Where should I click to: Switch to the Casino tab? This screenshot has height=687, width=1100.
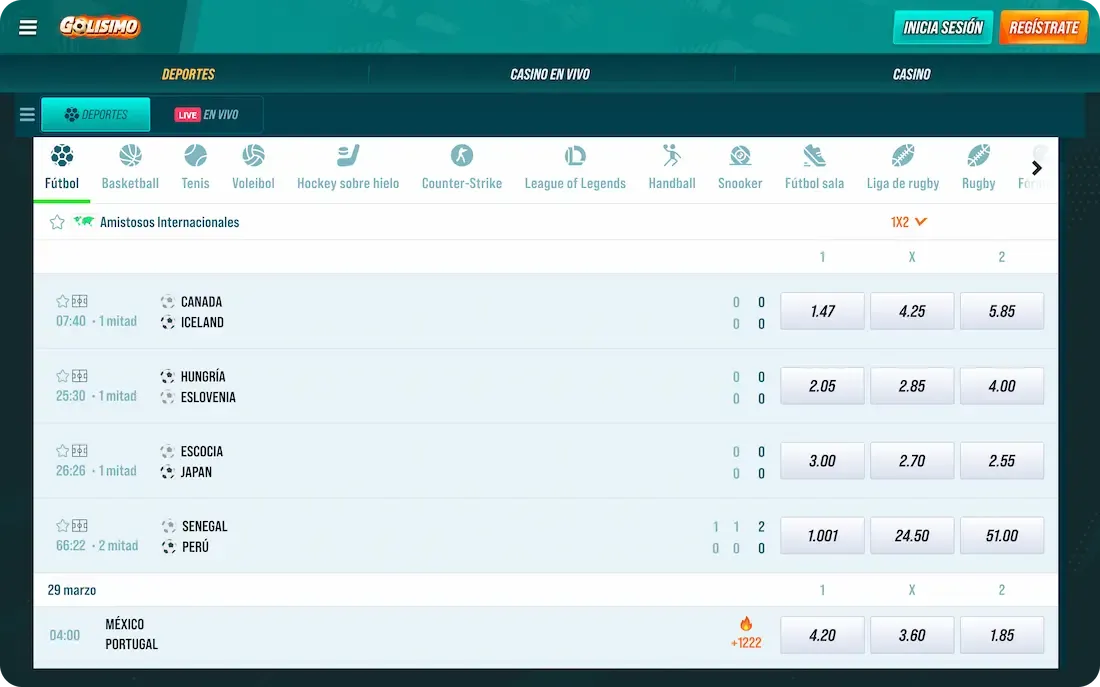coord(911,74)
